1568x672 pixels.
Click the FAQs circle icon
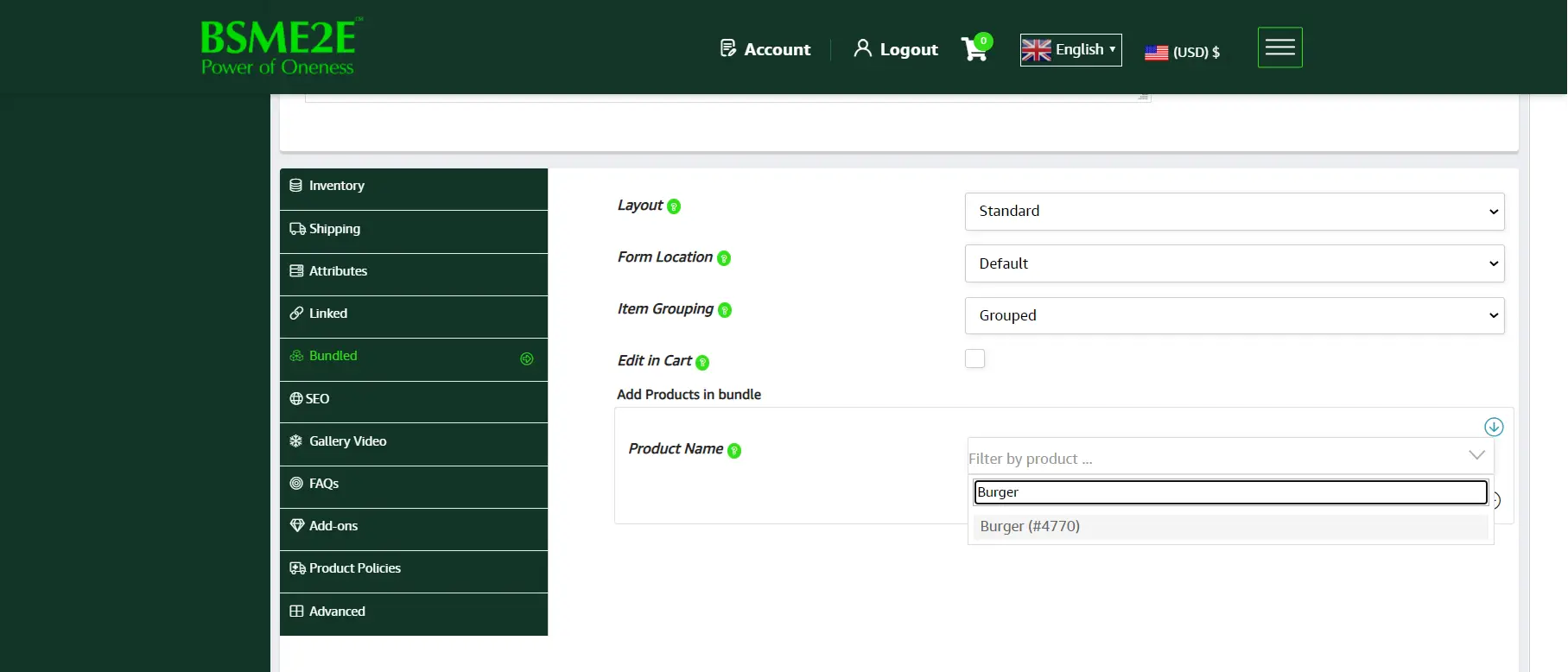point(296,484)
